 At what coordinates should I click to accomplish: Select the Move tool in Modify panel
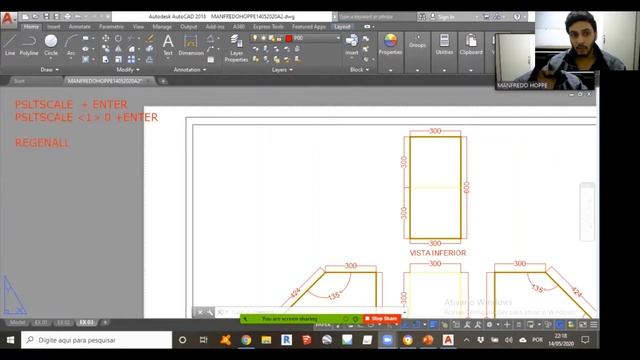[x=106, y=38]
